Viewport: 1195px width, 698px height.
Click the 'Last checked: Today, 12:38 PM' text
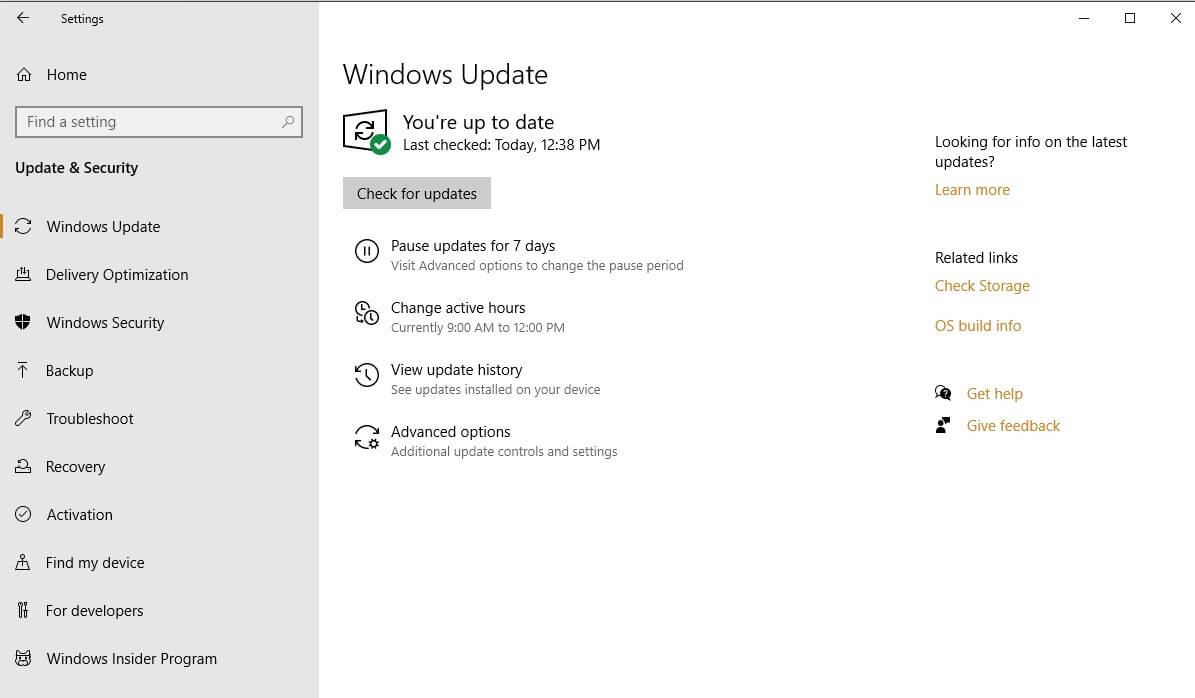tap(501, 145)
